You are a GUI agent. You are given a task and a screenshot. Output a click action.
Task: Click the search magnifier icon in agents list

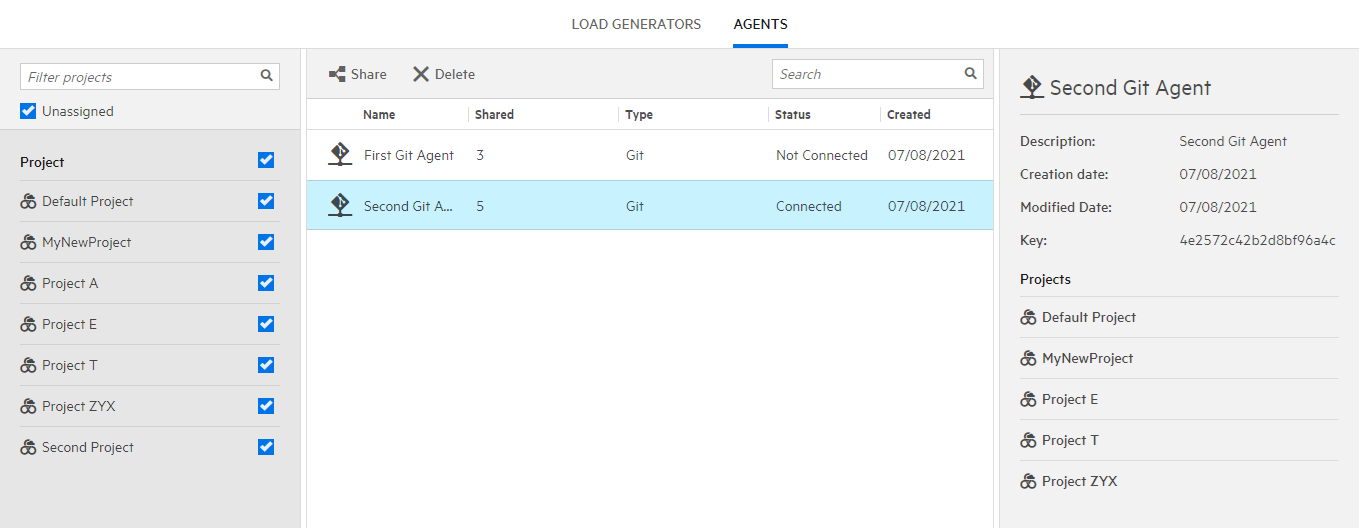click(x=970, y=74)
